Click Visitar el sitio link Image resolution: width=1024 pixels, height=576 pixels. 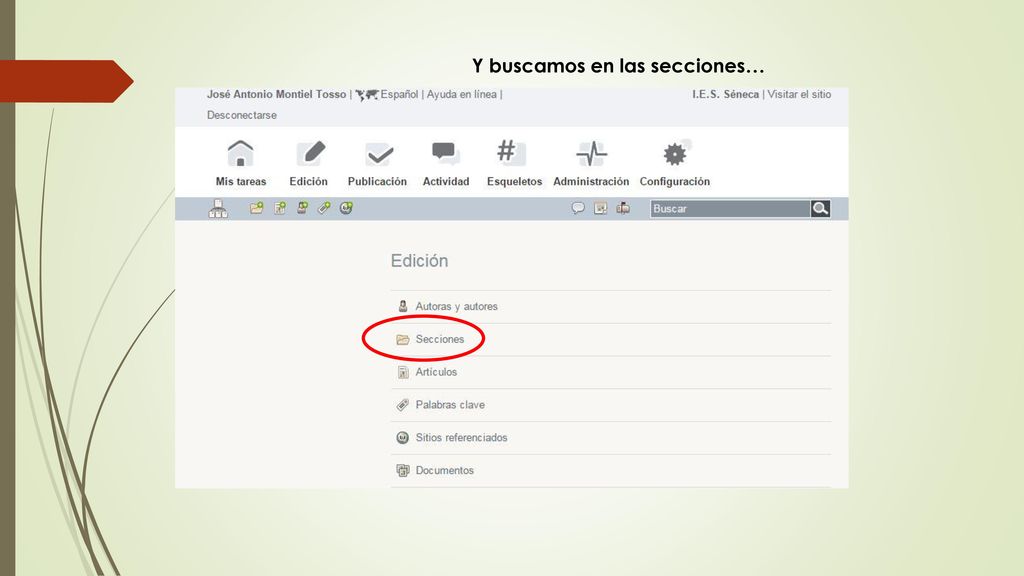click(799, 94)
